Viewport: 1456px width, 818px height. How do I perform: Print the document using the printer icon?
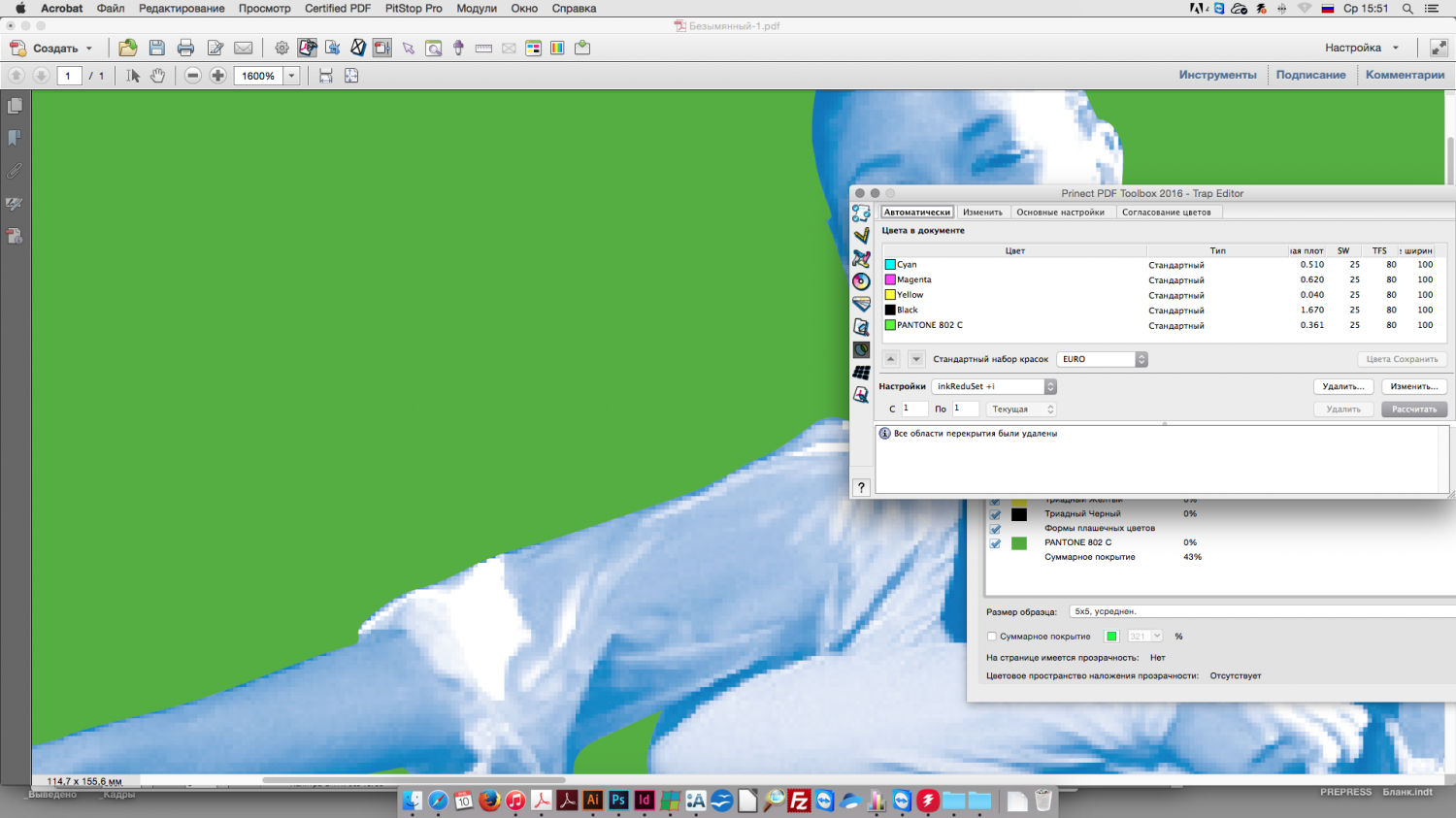(185, 48)
